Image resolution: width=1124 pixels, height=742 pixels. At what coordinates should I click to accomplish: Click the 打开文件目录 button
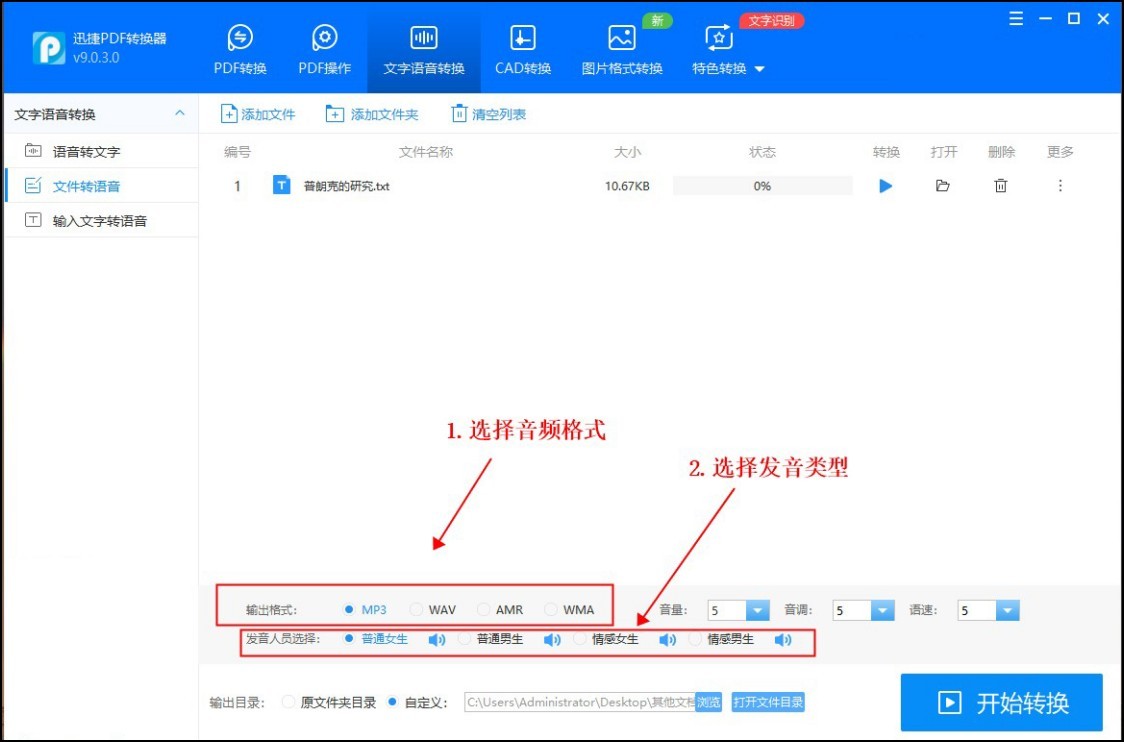pos(768,702)
